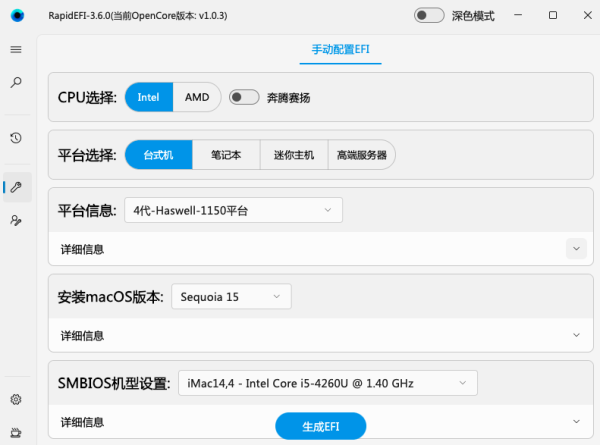
Task: Select the 笔记本 platform option
Action: (x=226, y=155)
